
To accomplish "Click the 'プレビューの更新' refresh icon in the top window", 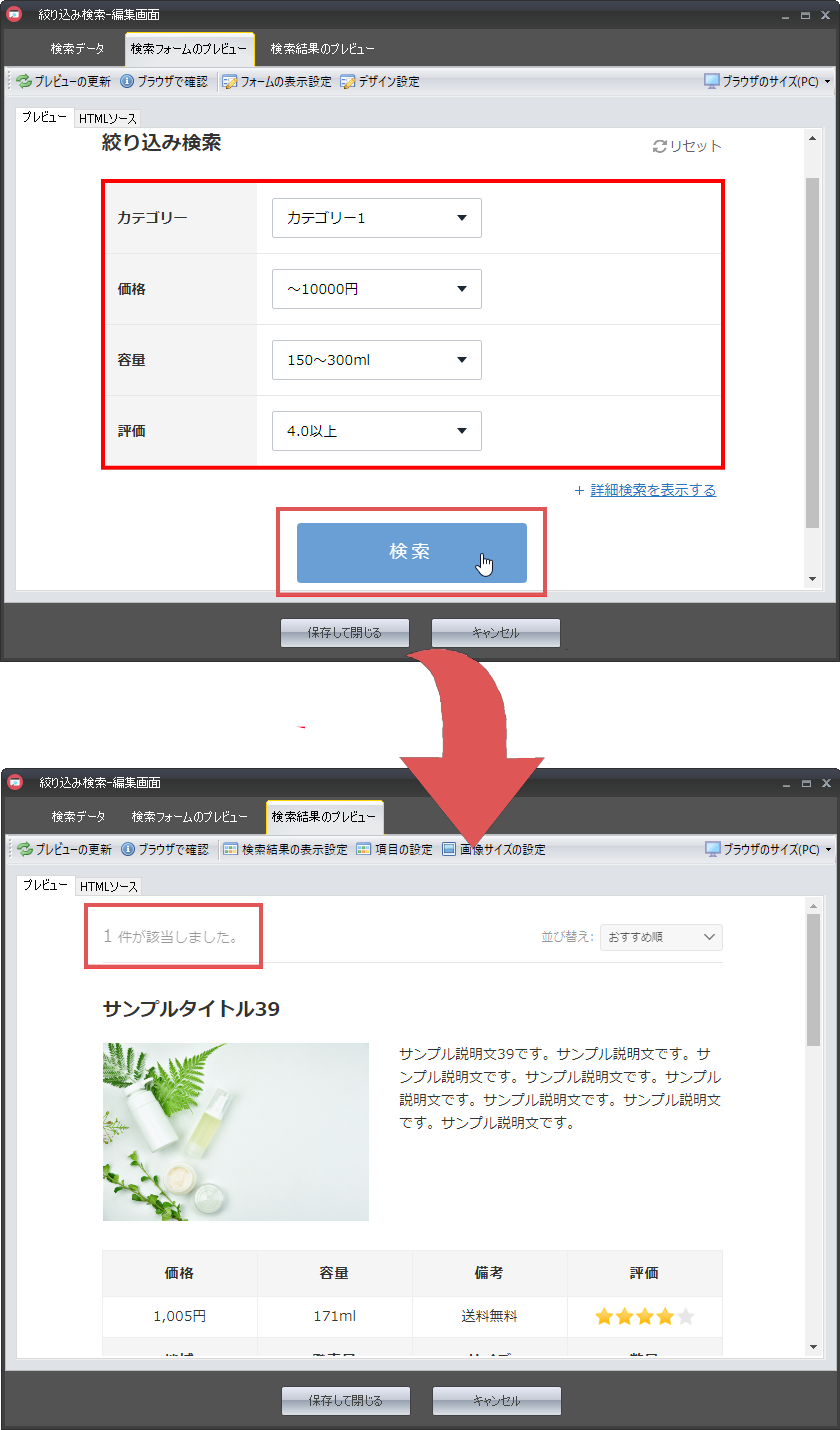I will click(x=24, y=82).
